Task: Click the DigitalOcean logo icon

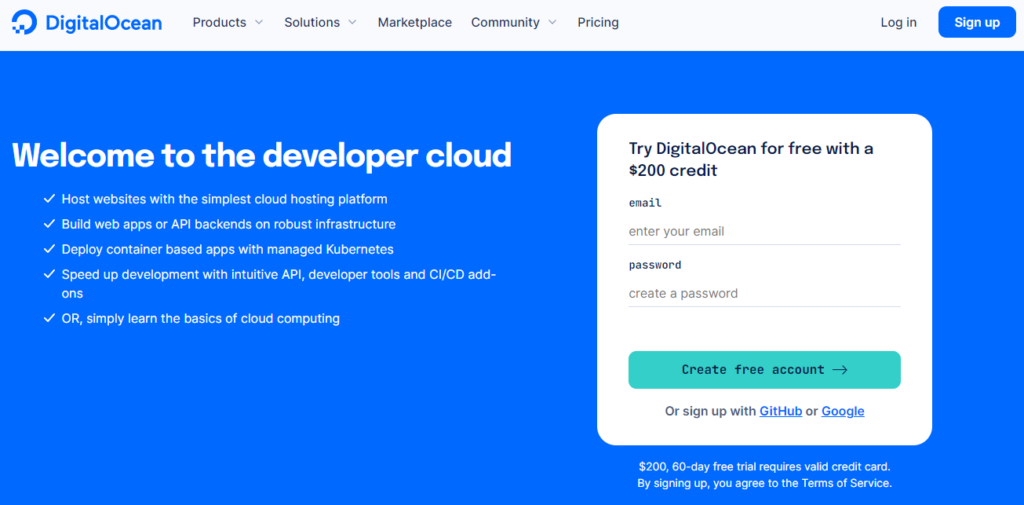Action: pyautogui.click(x=24, y=22)
